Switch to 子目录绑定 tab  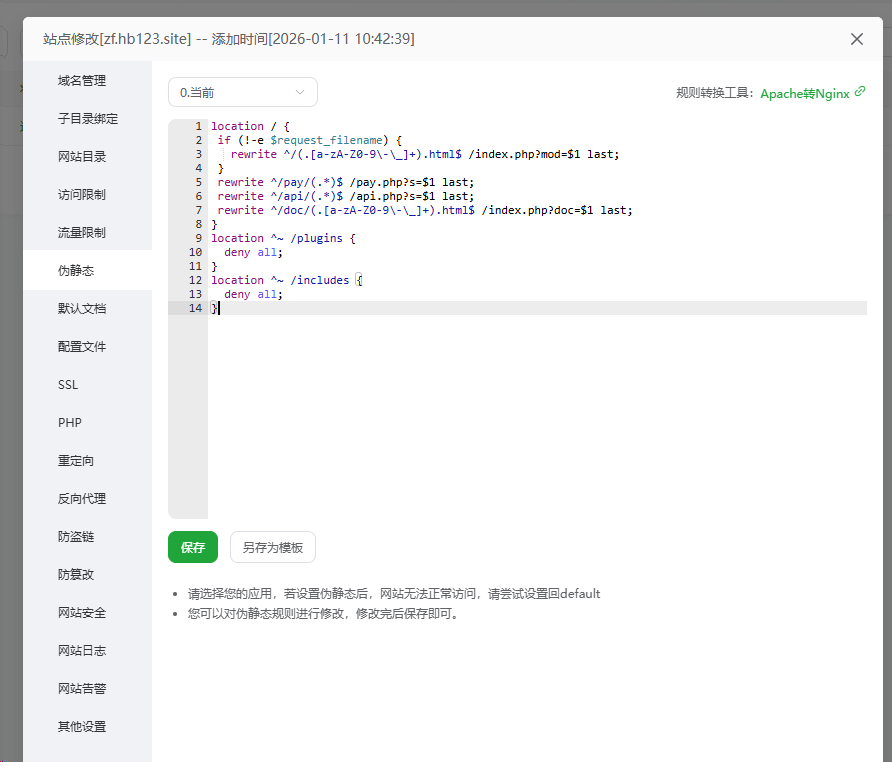coord(88,119)
